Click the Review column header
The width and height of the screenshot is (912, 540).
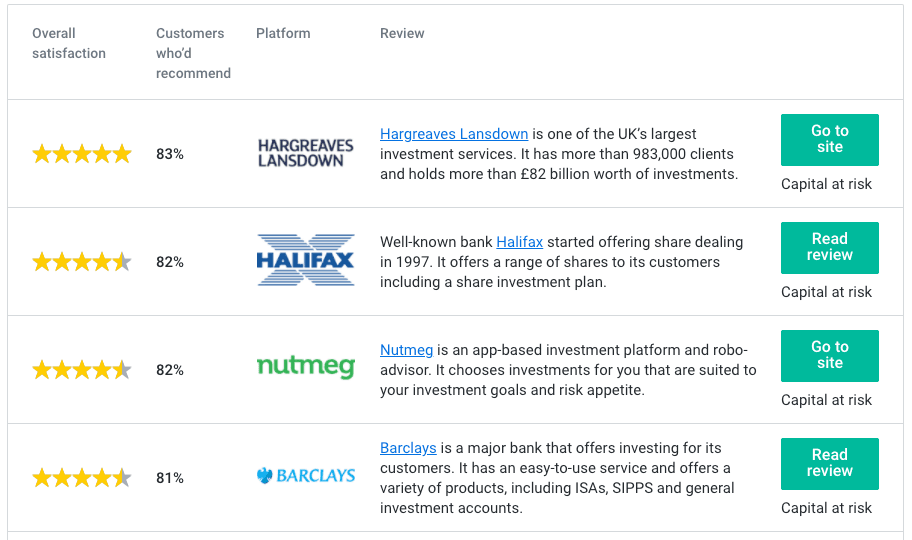coord(402,33)
